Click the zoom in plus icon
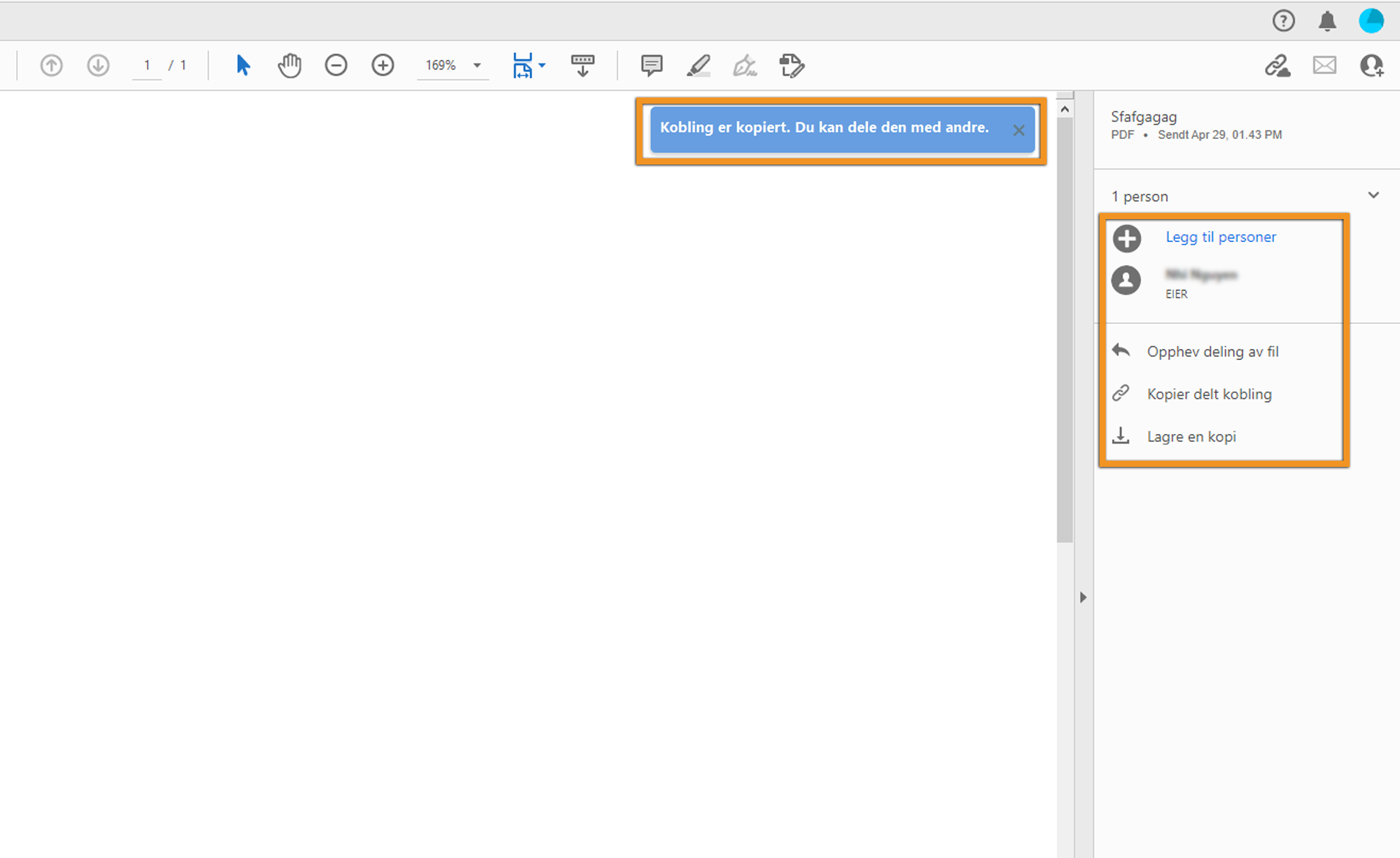This screenshot has height=858, width=1400. pos(382,65)
